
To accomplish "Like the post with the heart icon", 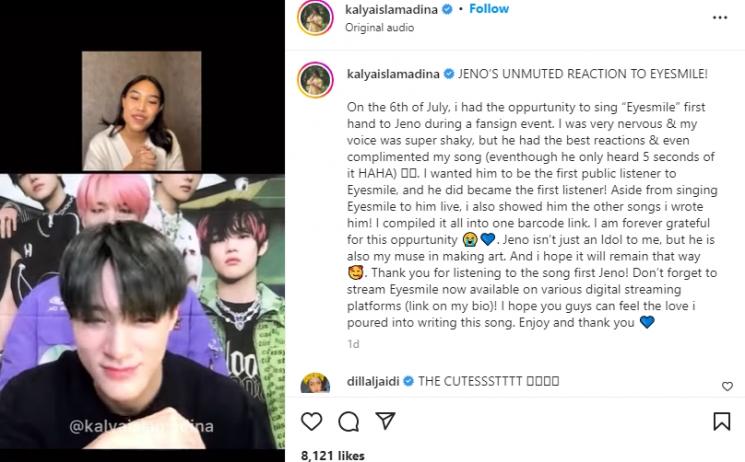I will [x=312, y=421].
